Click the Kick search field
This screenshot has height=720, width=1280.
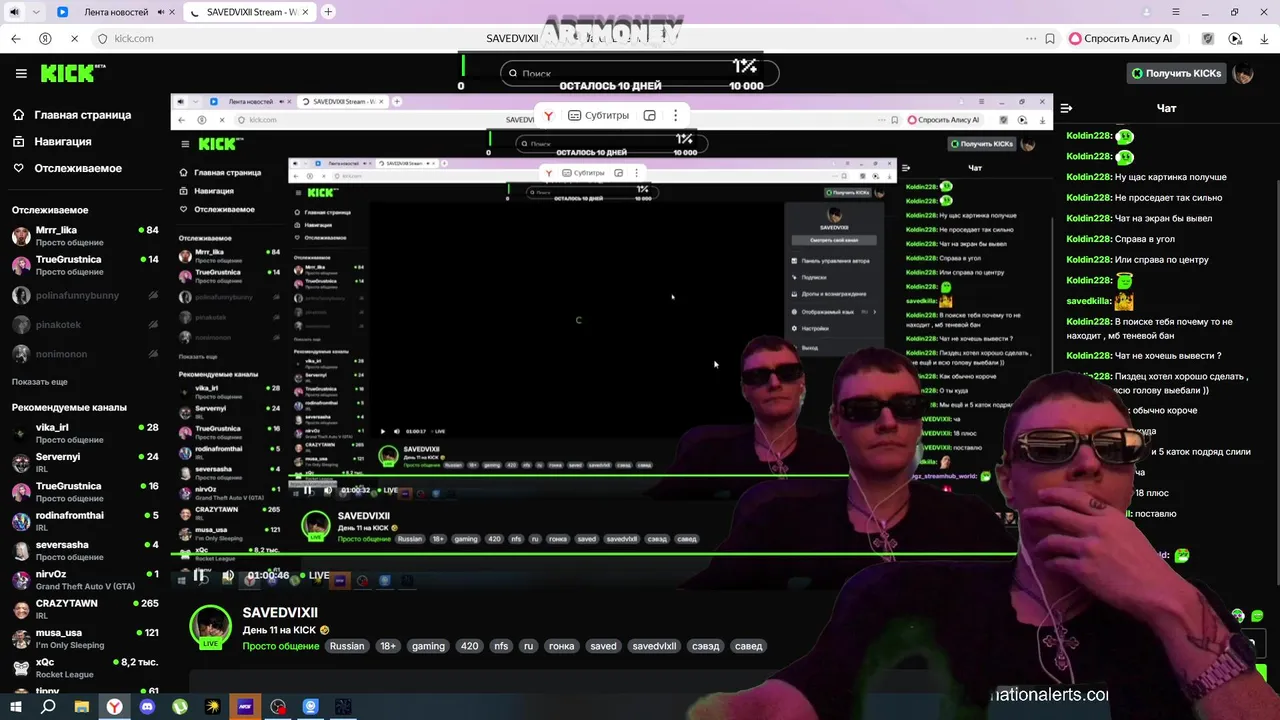pos(640,73)
